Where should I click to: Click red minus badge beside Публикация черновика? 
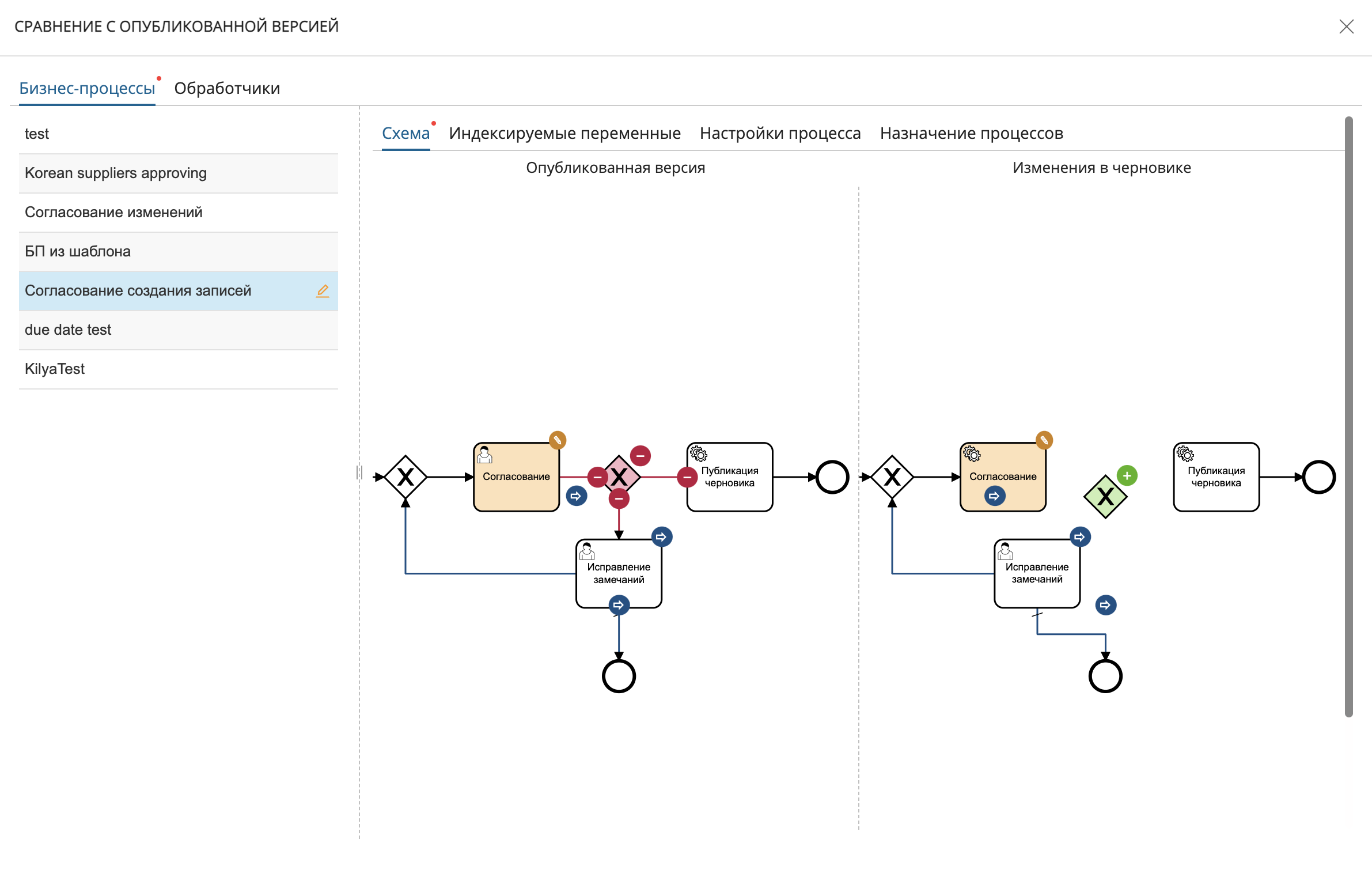point(687,477)
